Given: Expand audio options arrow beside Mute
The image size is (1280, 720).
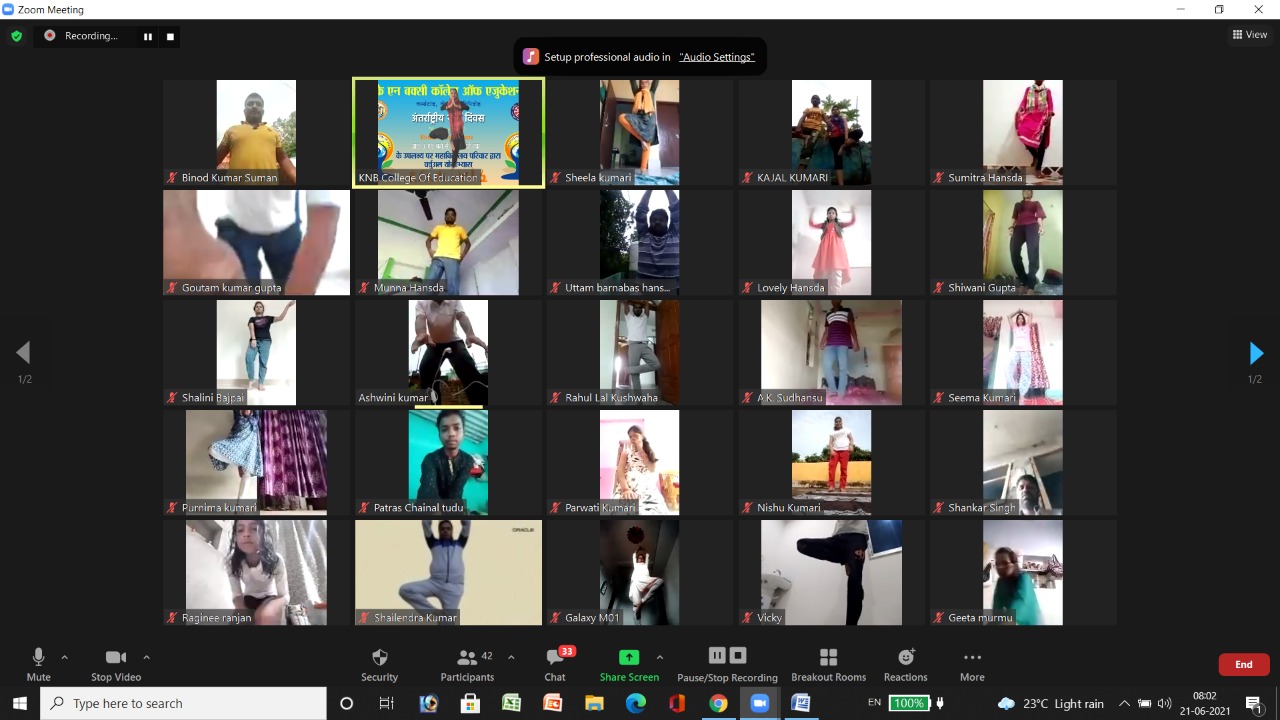Looking at the screenshot, I should [x=65, y=657].
